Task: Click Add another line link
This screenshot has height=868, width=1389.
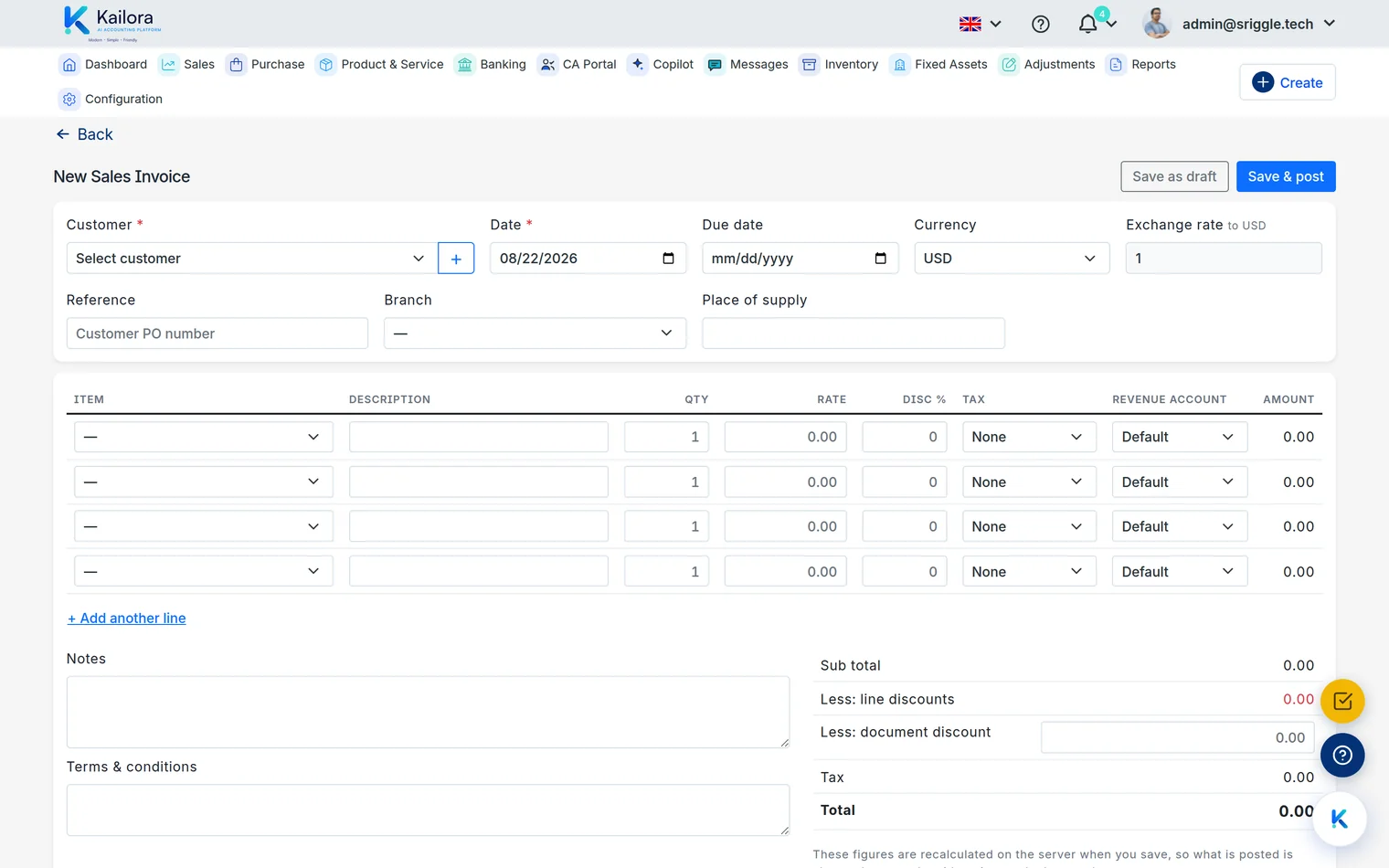Action: tap(126, 619)
